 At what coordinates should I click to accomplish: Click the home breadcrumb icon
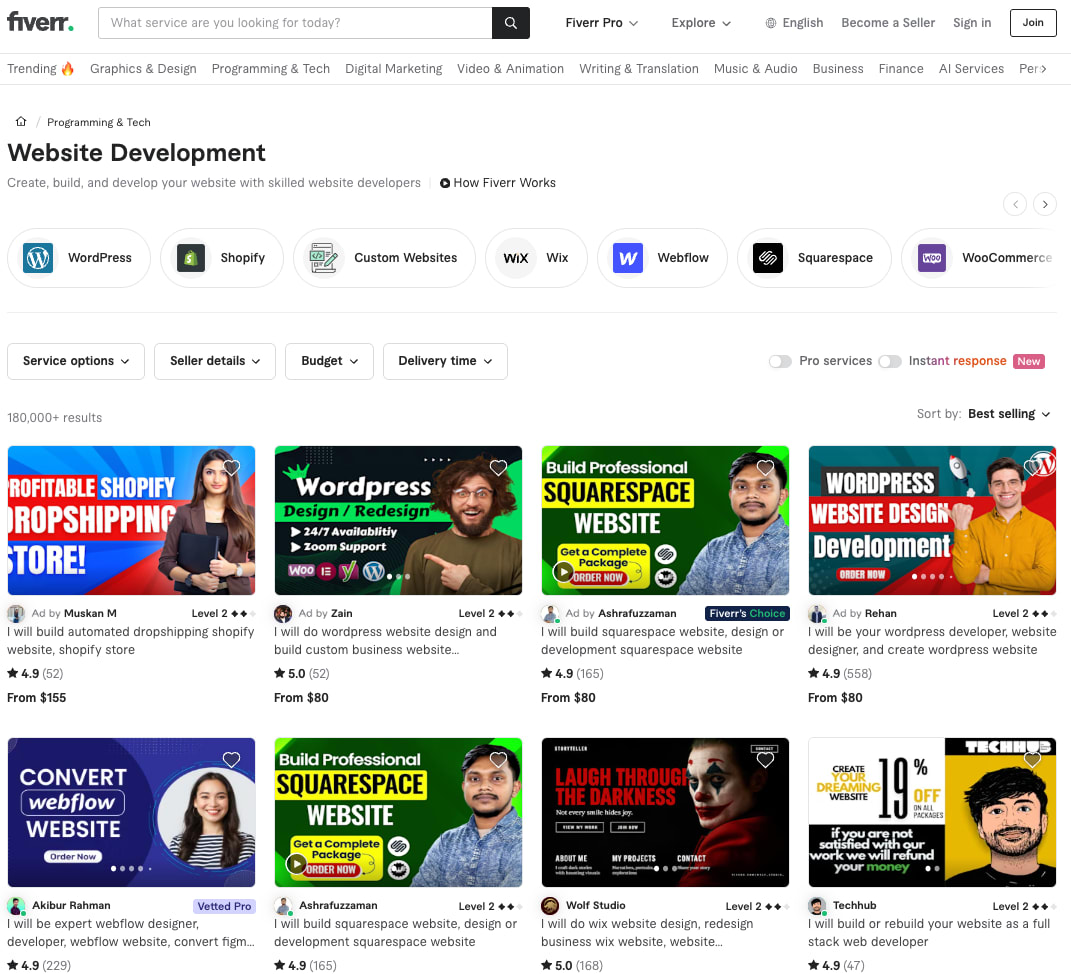21,122
